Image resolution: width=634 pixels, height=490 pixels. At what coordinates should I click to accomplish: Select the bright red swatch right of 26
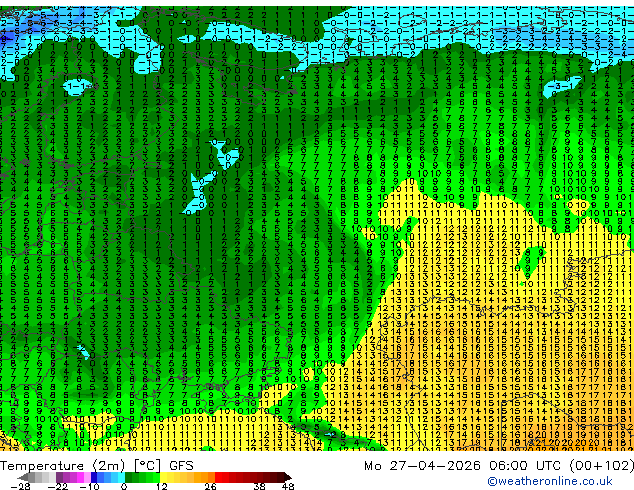(218, 477)
